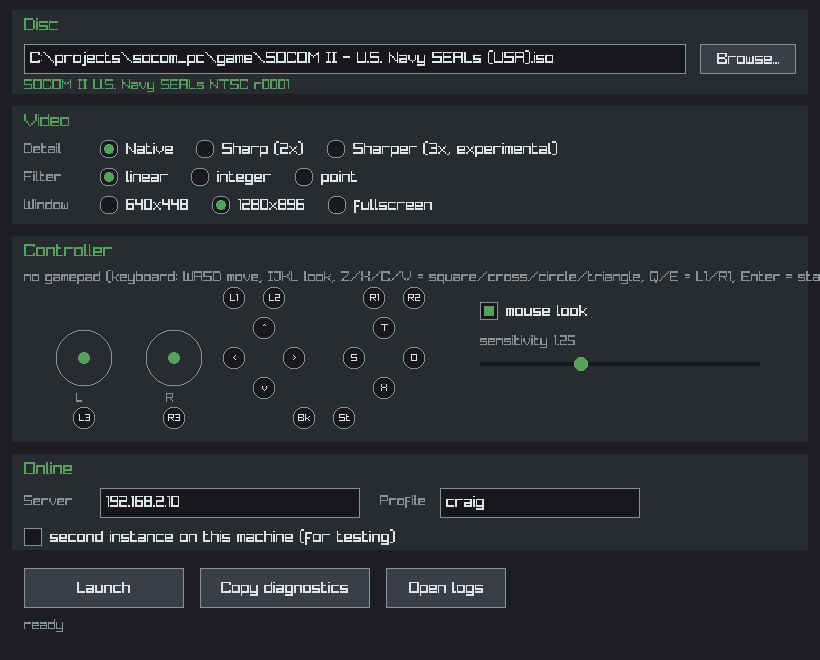820x660 pixels.
Task: Click the R1 controller button
Action: tap(374, 298)
